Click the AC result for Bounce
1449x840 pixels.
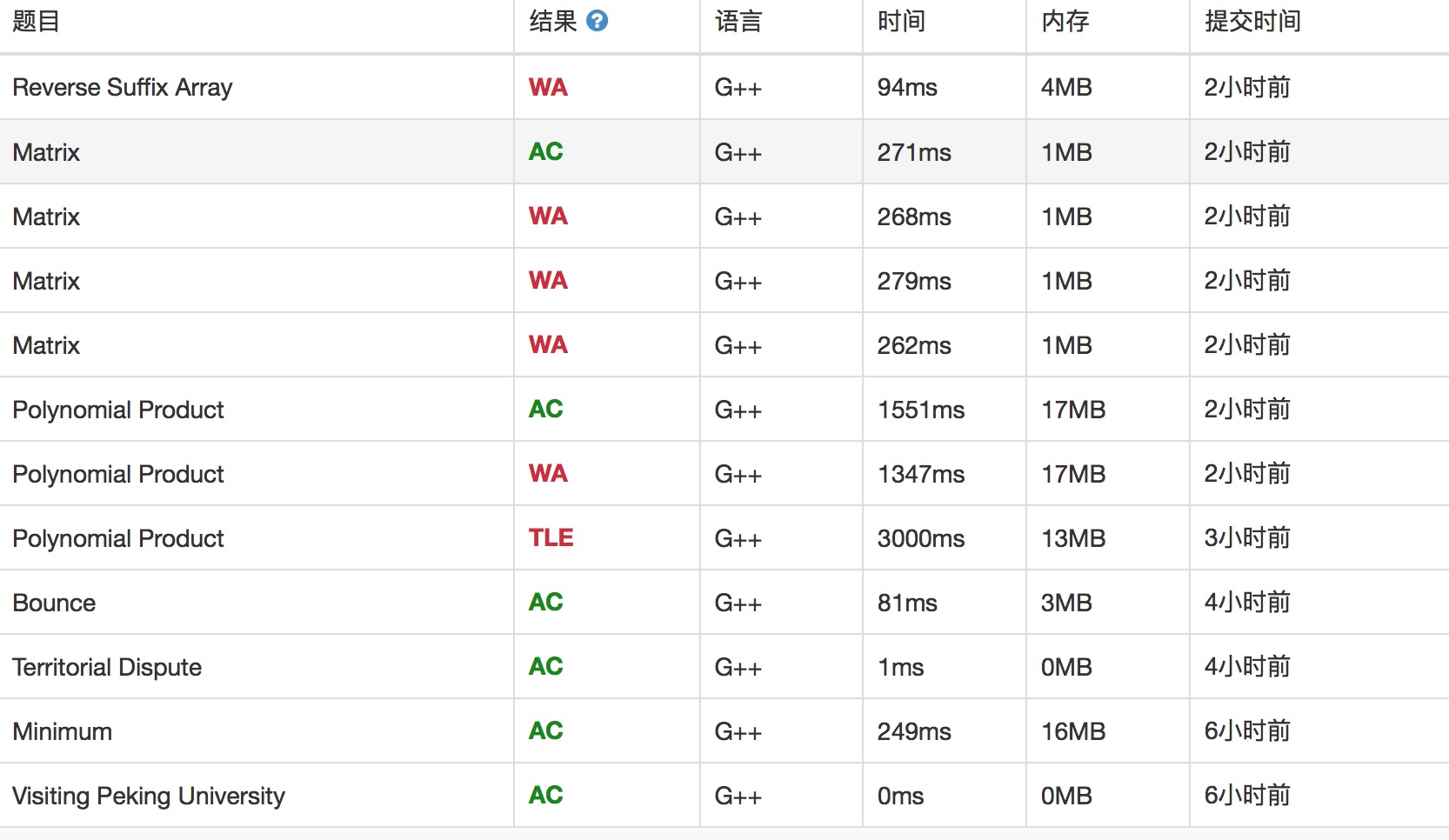(546, 603)
